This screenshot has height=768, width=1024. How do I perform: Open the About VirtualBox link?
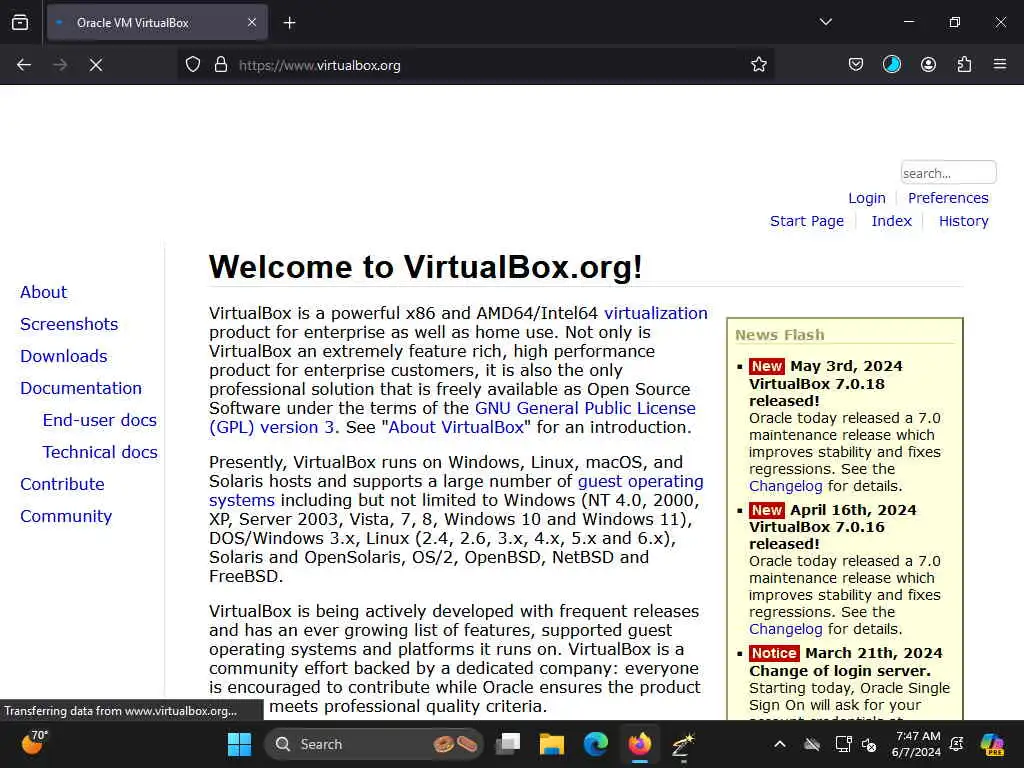[x=456, y=427]
